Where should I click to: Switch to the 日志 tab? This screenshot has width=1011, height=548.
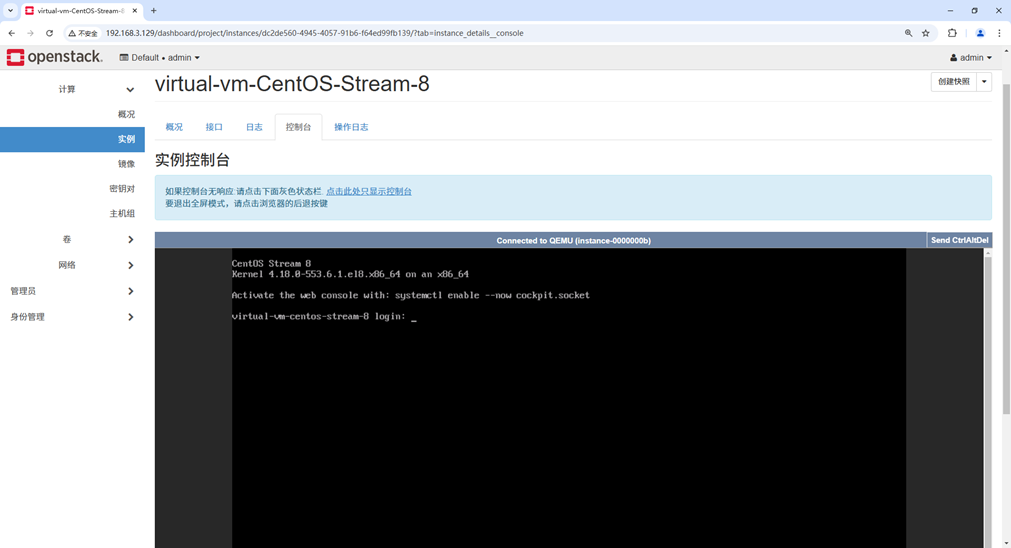(254, 127)
